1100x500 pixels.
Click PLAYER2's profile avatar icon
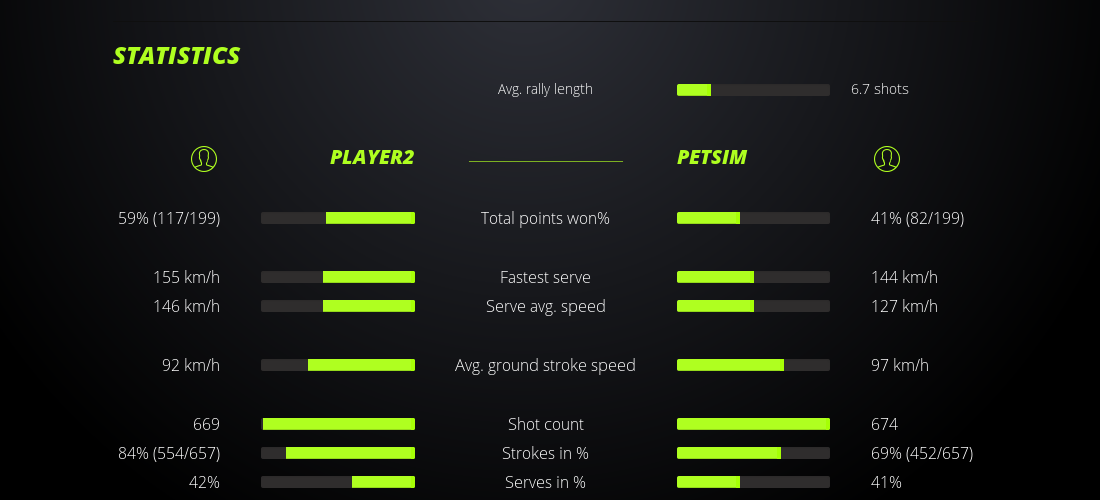204,158
